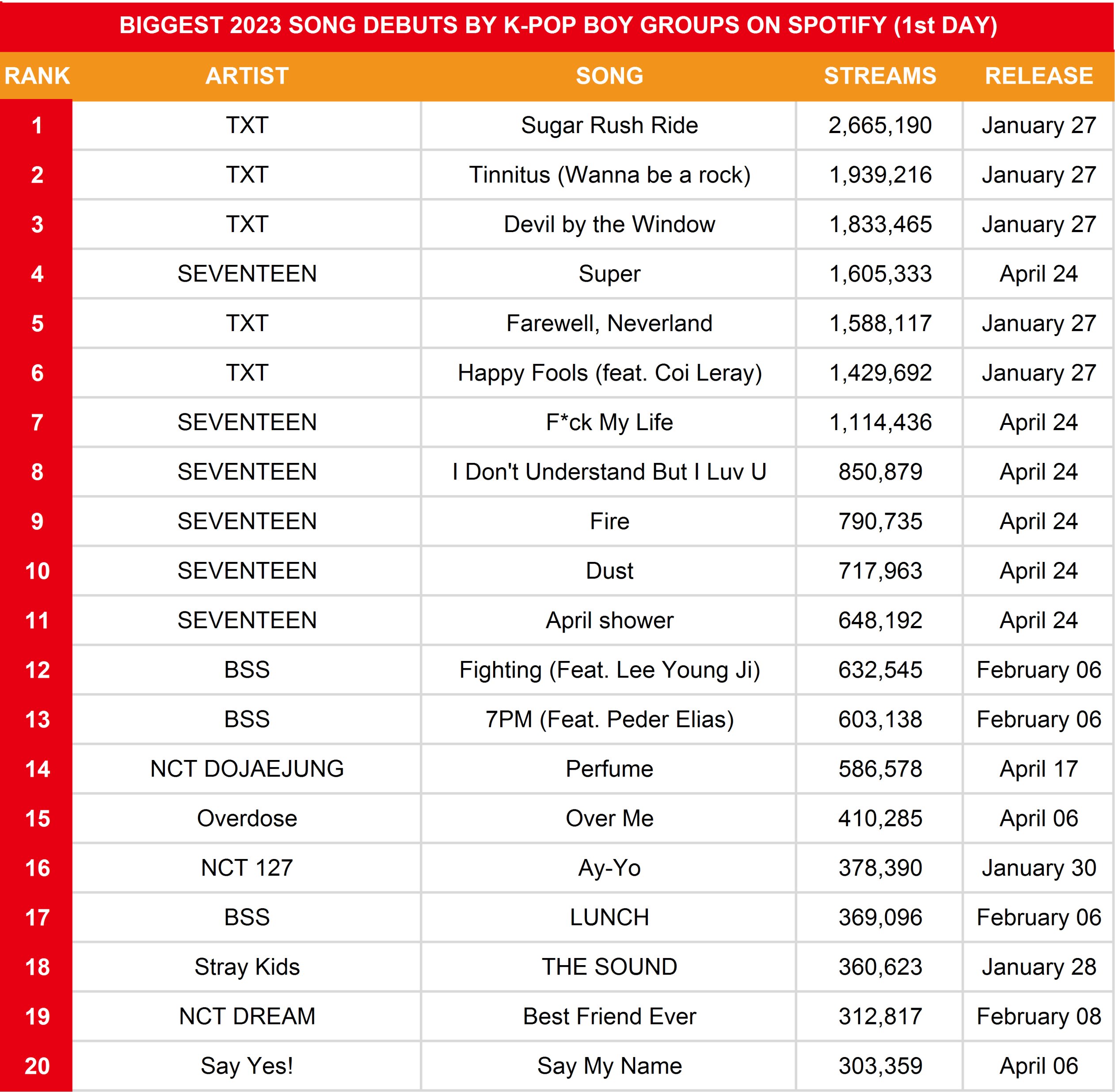Viewport: 1115px width, 1092px height.
Task: Click the artist 'NCT DOJAEJUNG'
Action: (x=247, y=769)
